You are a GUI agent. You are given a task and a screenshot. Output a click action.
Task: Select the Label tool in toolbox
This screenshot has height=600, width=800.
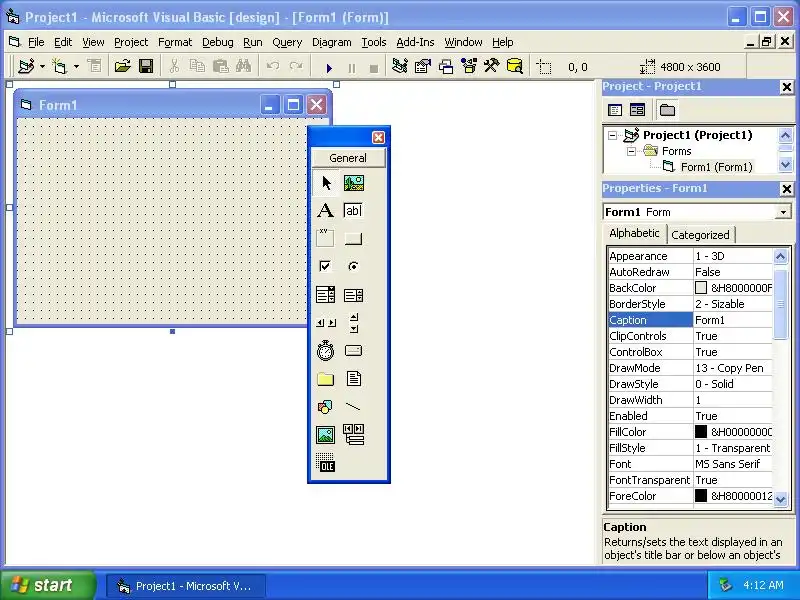point(326,210)
